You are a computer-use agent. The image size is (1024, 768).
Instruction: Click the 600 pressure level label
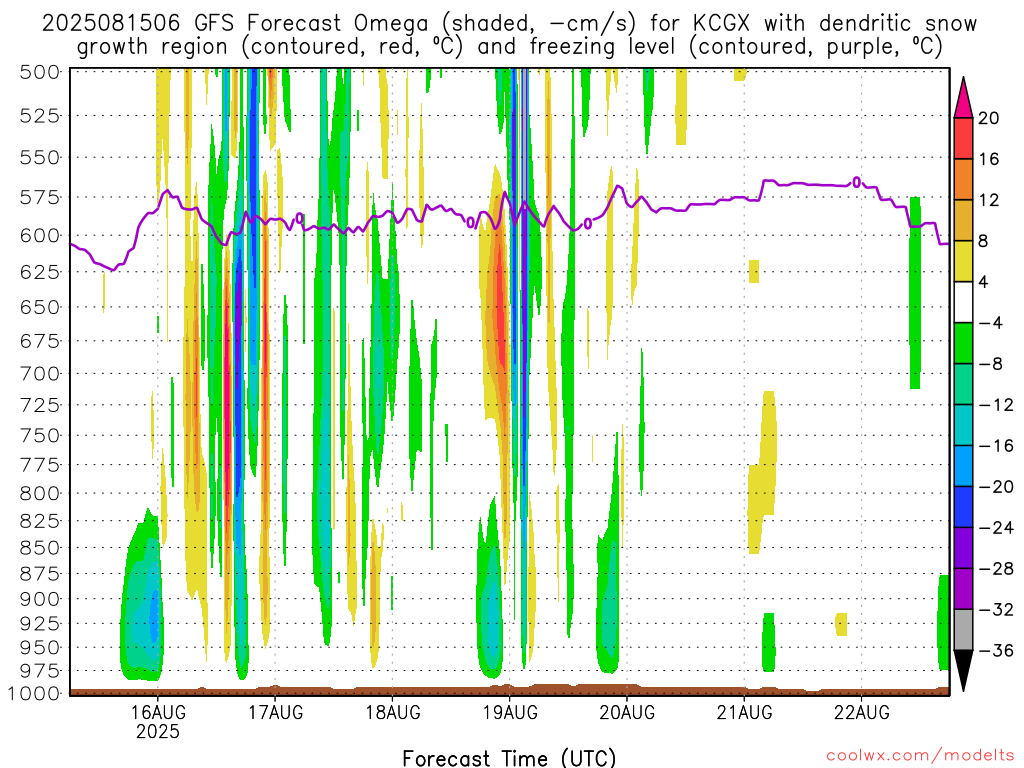[40, 235]
